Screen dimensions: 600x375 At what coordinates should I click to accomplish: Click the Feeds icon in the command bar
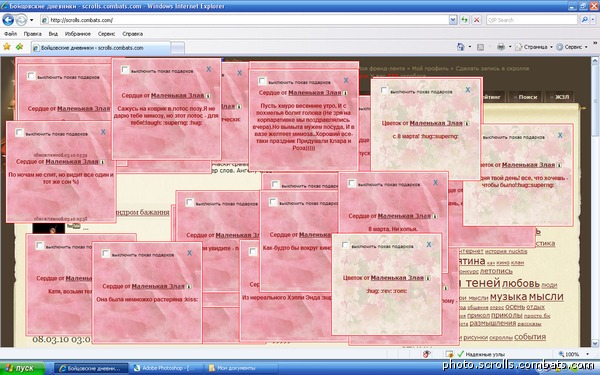[x=481, y=47]
